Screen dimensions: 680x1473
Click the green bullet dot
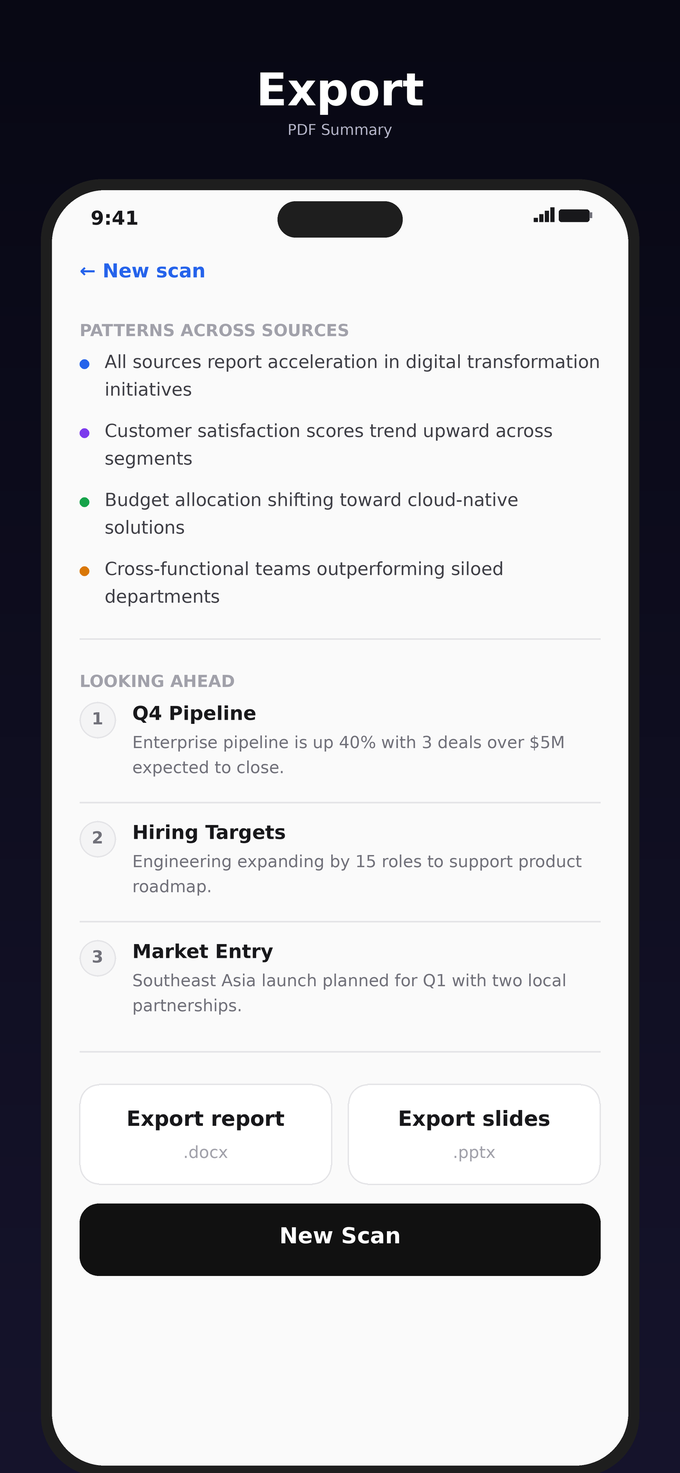tap(85, 502)
